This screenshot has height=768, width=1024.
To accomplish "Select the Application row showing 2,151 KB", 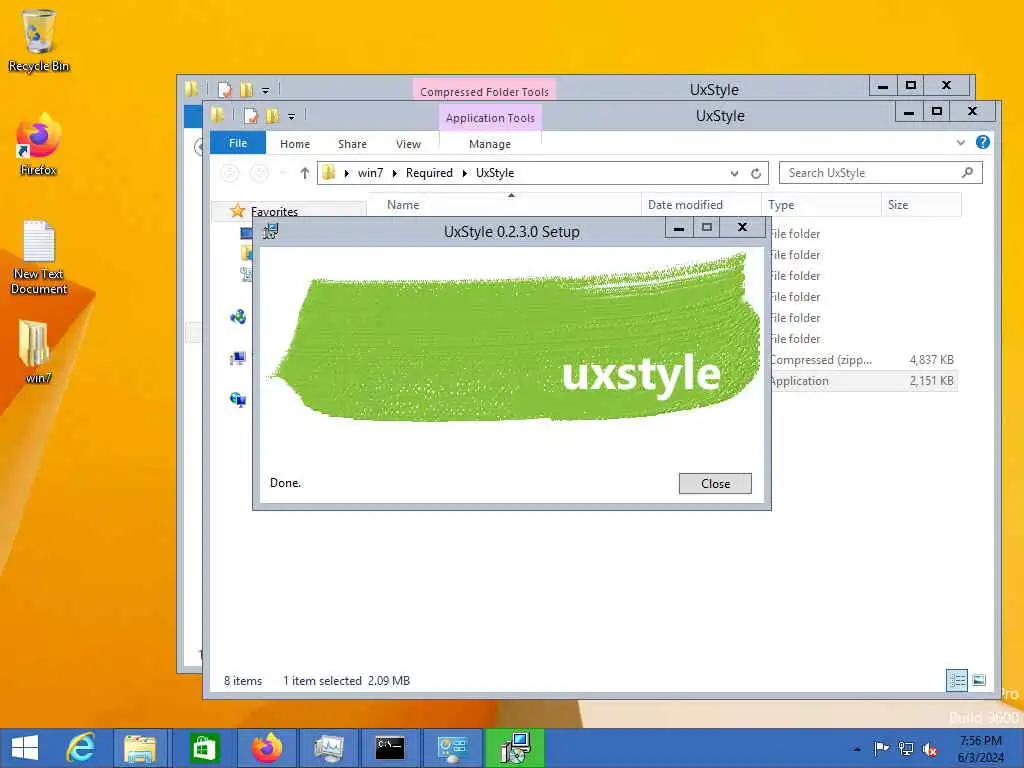I will pyautogui.click(x=863, y=381).
